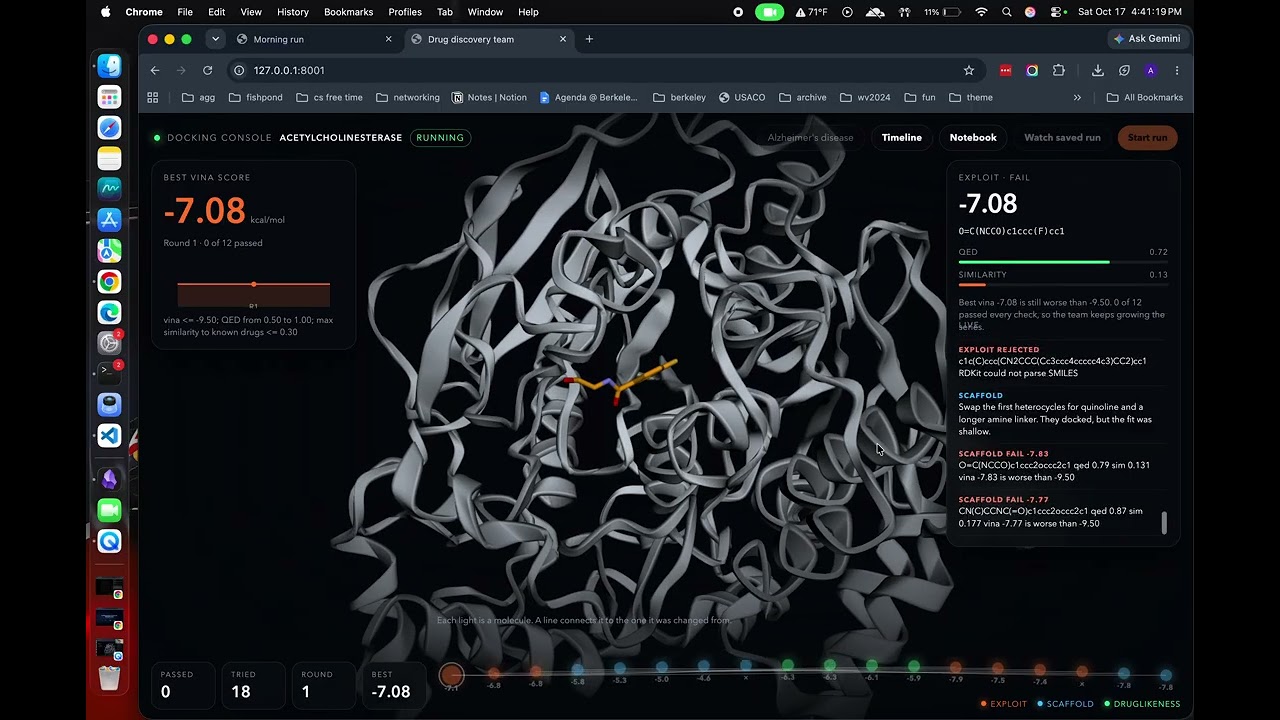Open the Profiles menu in menu bar
This screenshot has height=720, width=1280.
point(404,12)
